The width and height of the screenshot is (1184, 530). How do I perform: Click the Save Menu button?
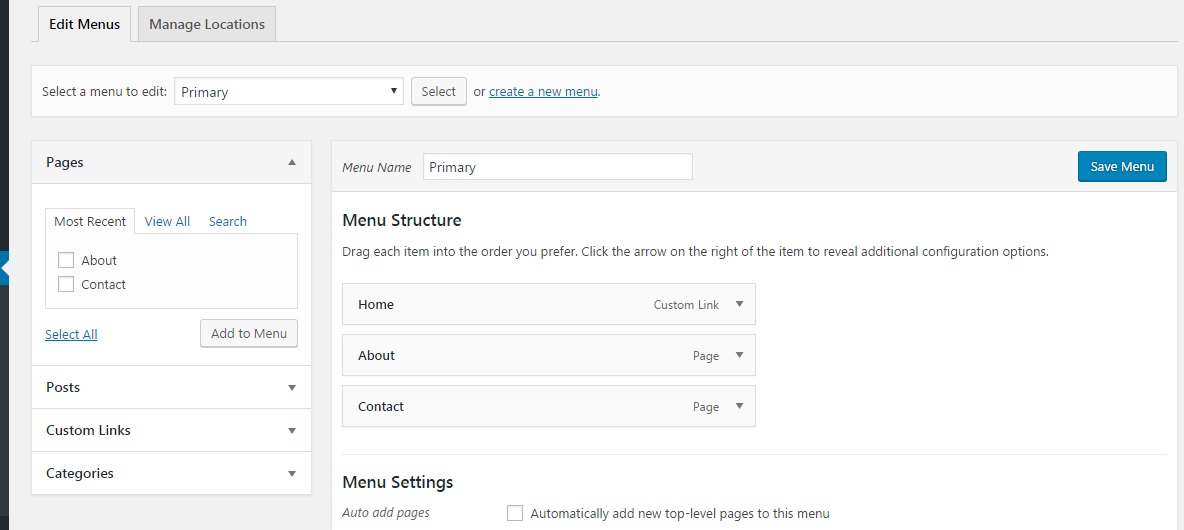point(1121,167)
